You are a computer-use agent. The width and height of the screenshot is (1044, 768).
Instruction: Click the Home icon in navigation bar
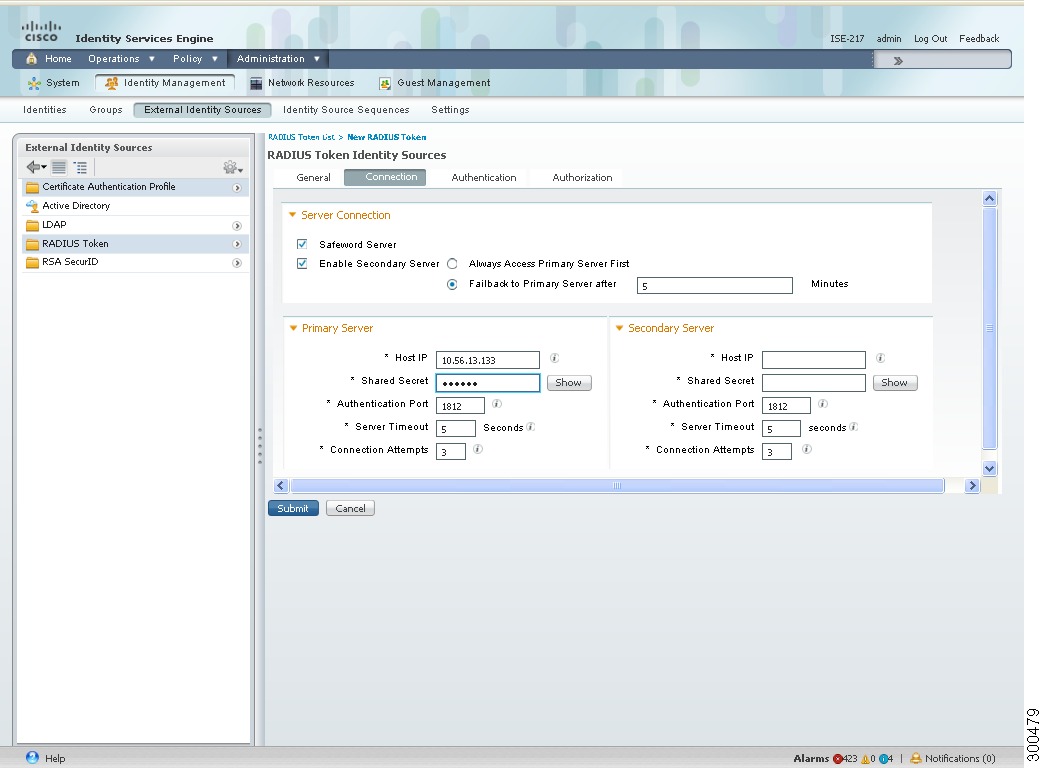pos(31,59)
